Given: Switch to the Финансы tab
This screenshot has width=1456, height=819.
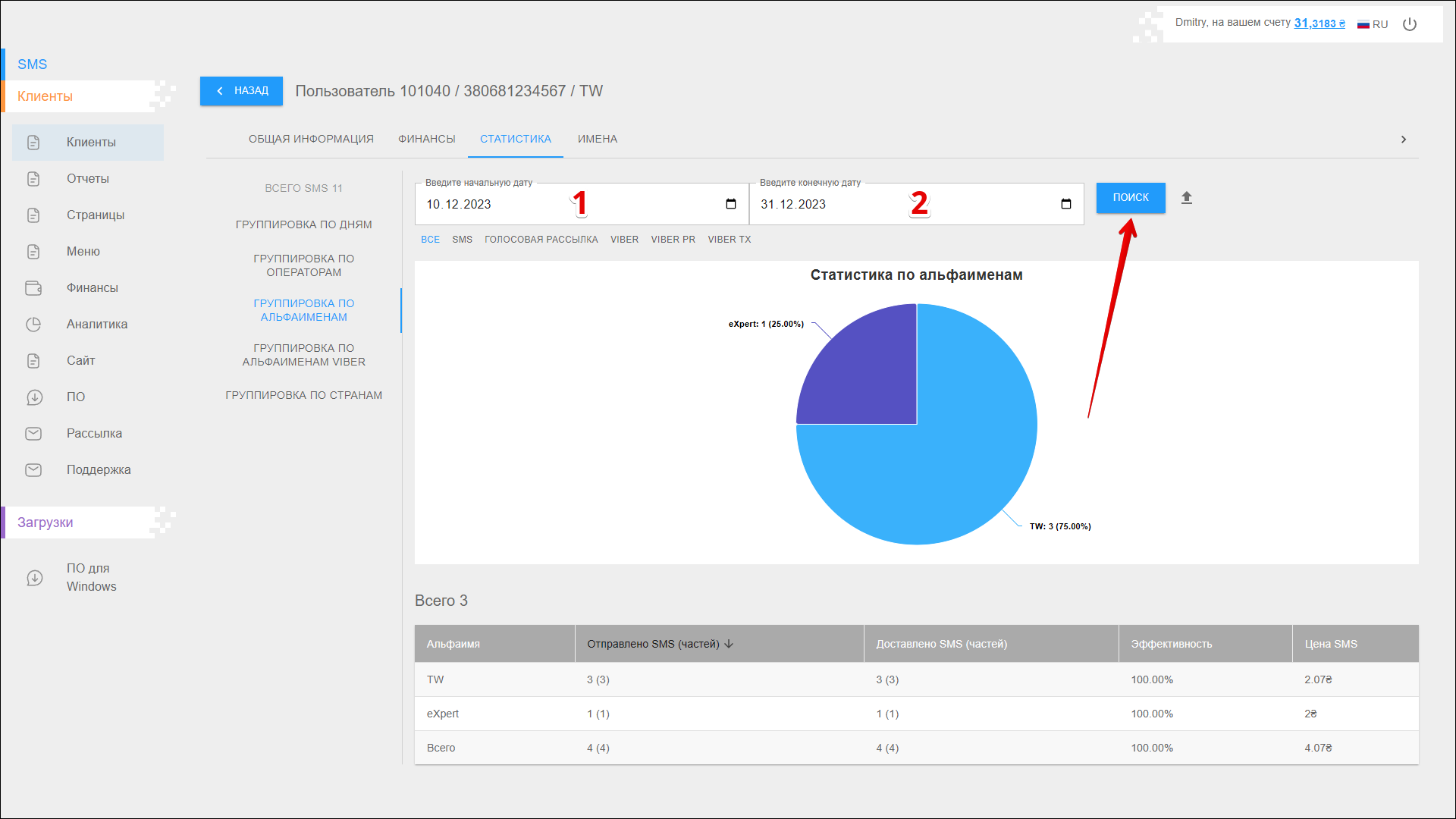Looking at the screenshot, I should (x=426, y=139).
